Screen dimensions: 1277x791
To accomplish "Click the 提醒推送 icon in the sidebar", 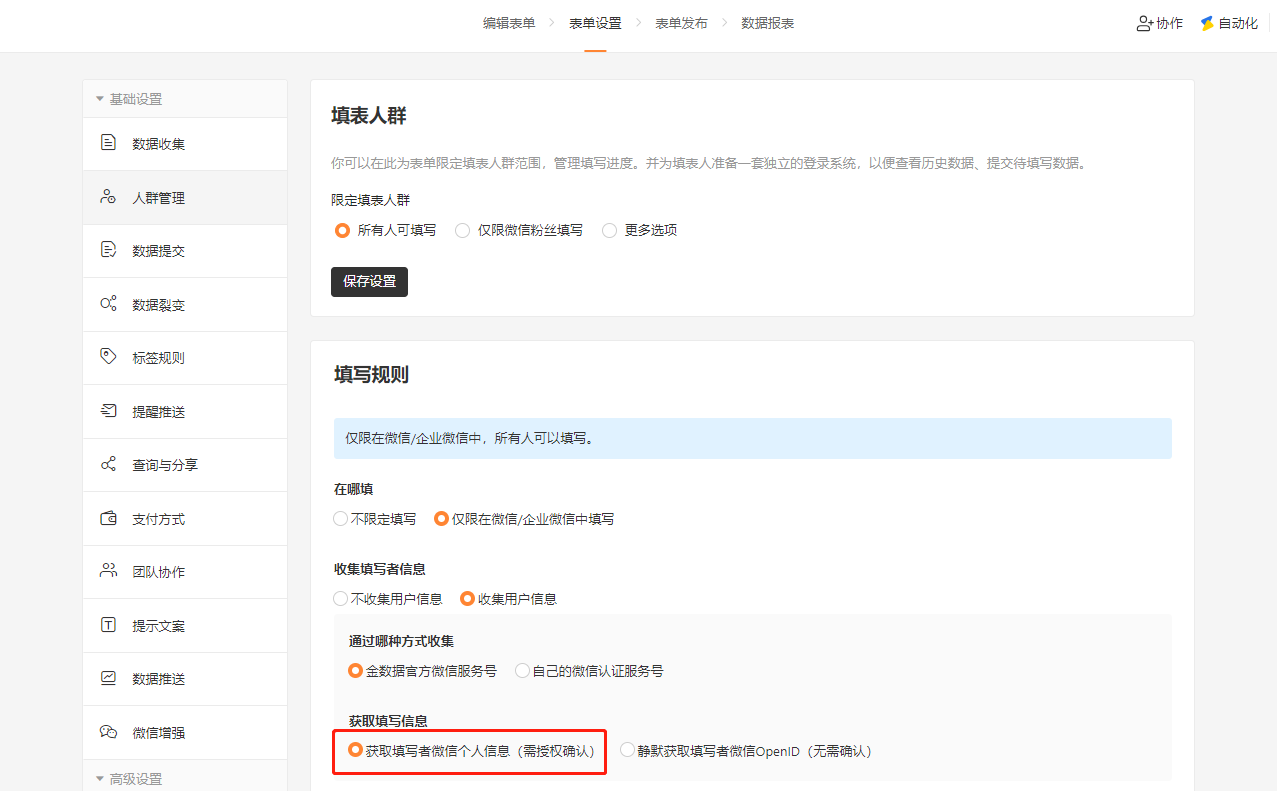I will tap(108, 411).
